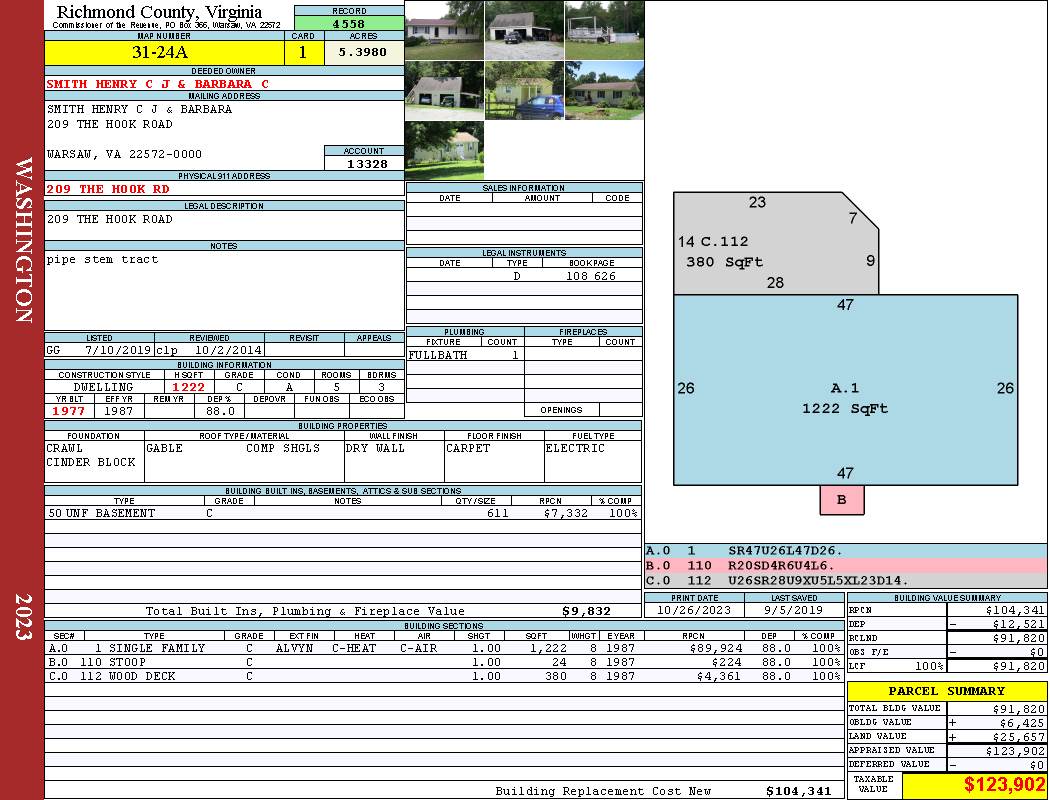The image size is (1050, 800).
Task: Open the photo of the white house with overcast sky
Action: coord(445,30)
